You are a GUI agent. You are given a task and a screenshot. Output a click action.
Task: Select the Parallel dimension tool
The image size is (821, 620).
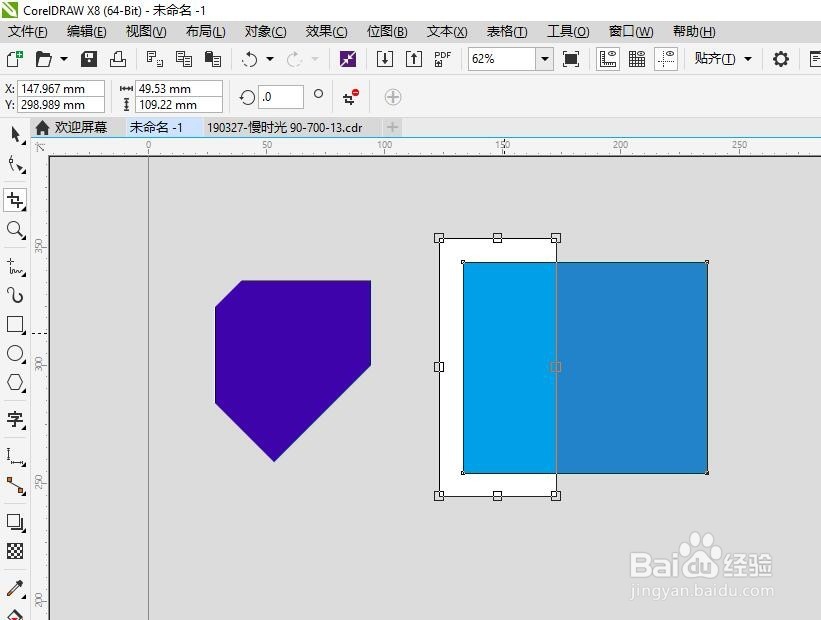pos(16,457)
